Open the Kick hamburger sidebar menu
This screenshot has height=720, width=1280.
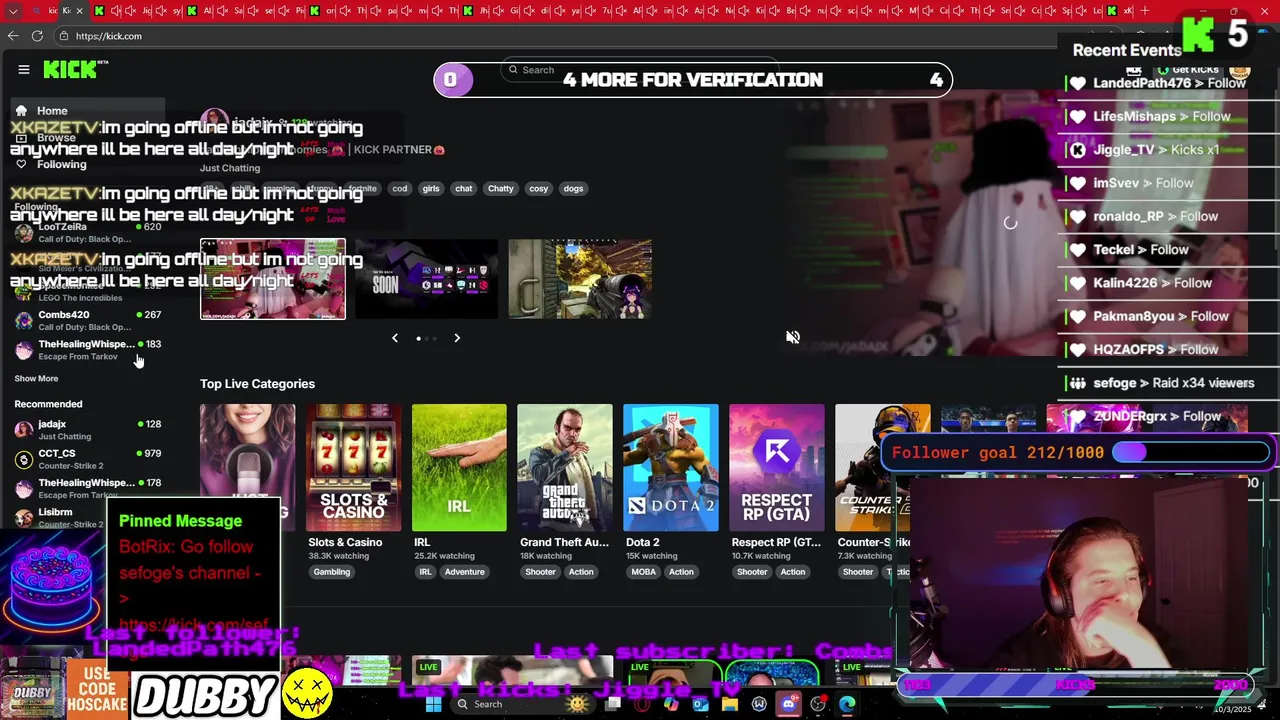(23, 69)
